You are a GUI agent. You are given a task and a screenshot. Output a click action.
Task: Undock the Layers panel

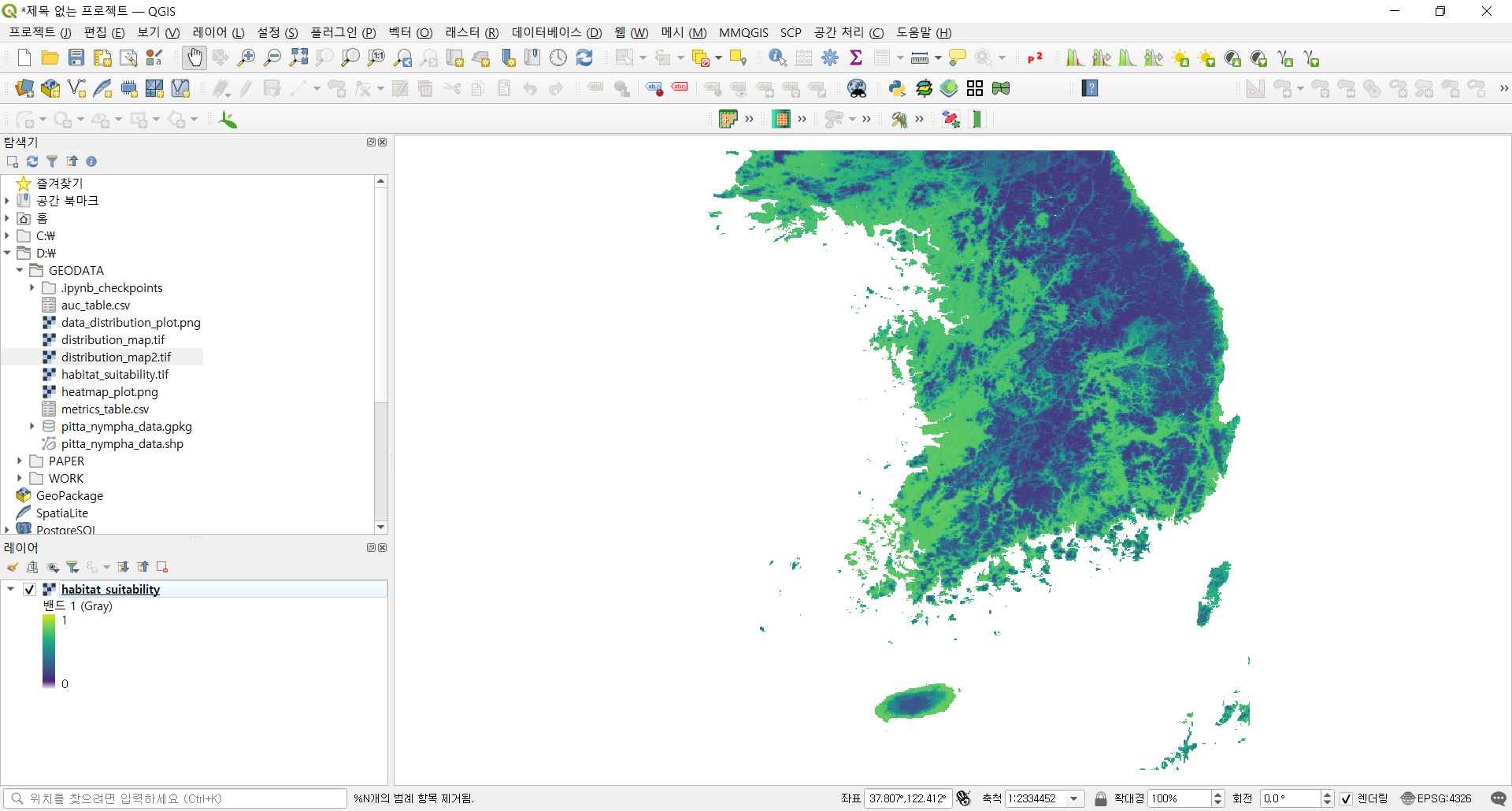tap(371, 548)
